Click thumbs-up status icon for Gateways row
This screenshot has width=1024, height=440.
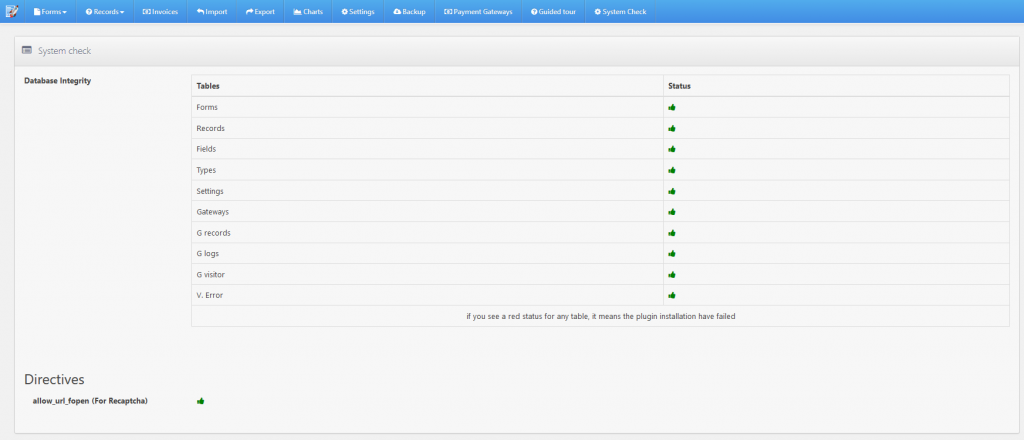(672, 212)
